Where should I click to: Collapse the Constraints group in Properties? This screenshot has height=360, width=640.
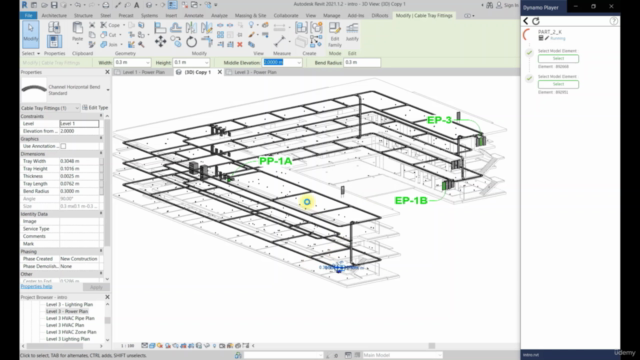pos(101,116)
